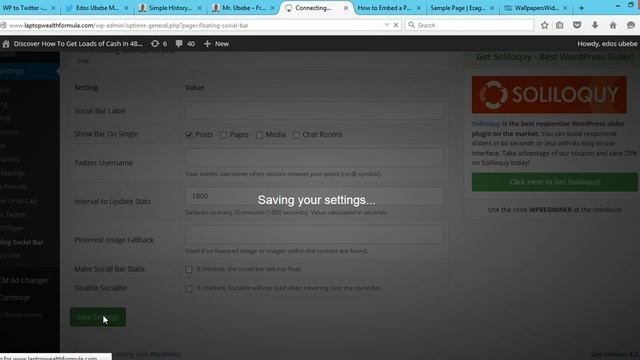
Task: Toggle the Posts checkbox
Action: (x=189, y=135)
